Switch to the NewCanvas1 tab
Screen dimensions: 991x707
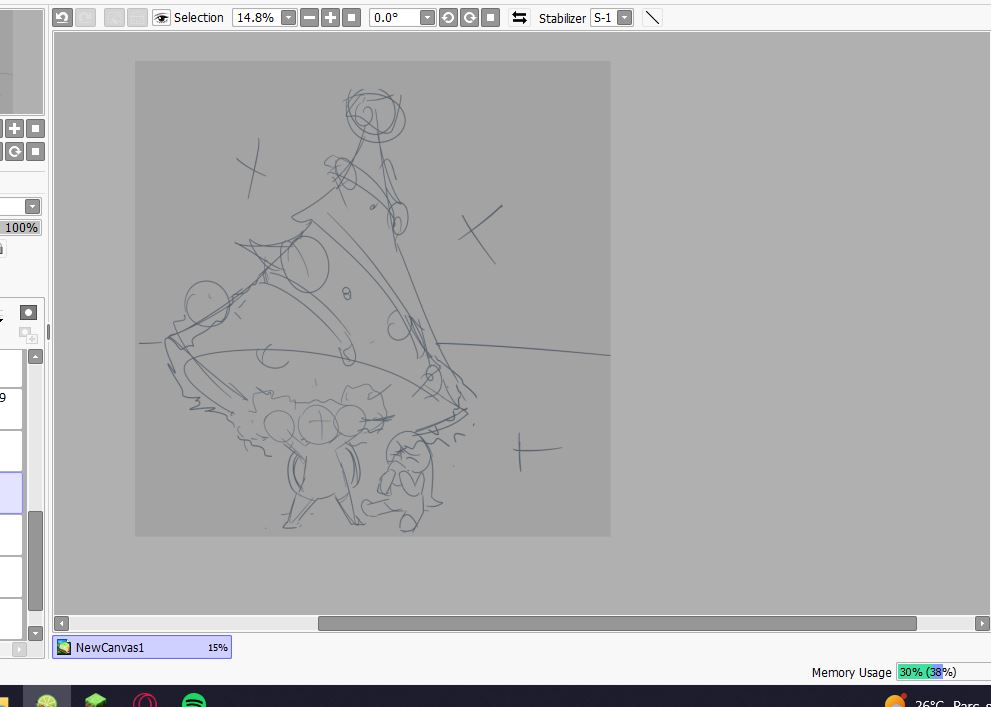pyautogui.click(x=142, y=647)
